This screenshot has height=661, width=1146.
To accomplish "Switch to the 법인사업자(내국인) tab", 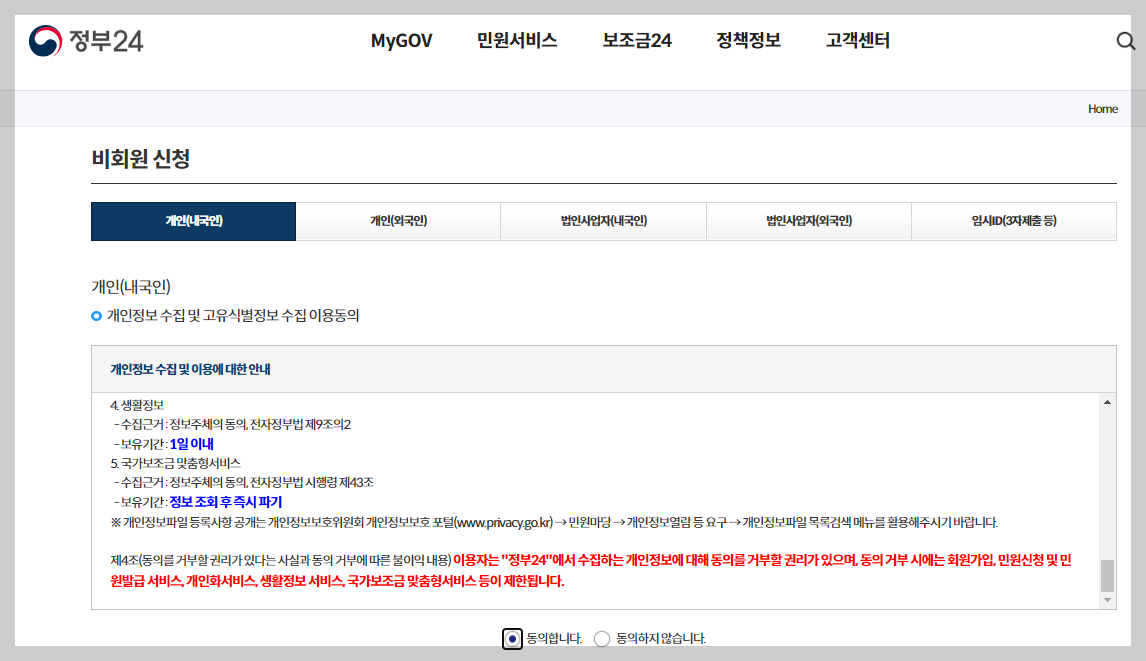I will (x=603, y=220).
